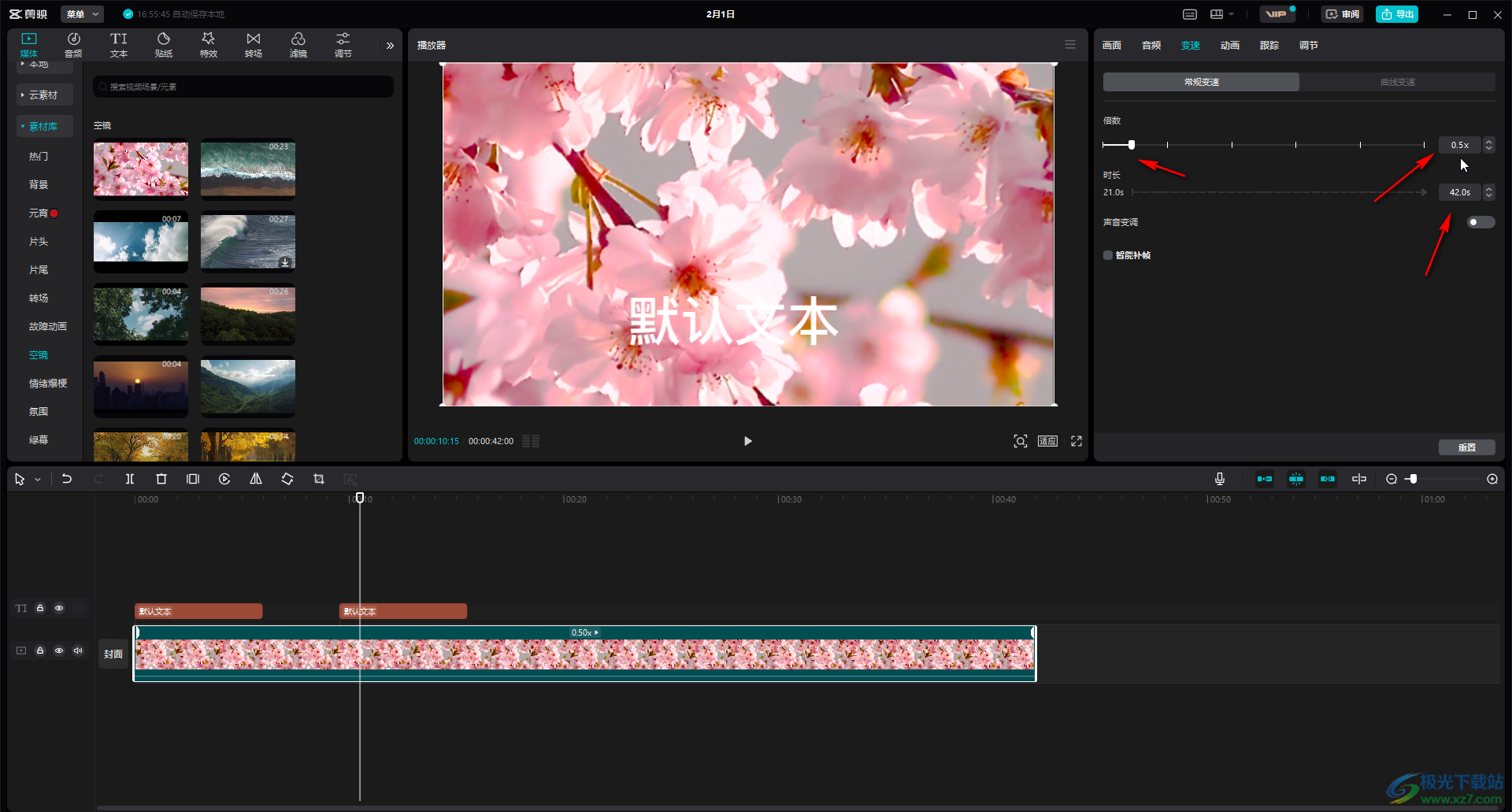Click the 倍数 speed slider handle
This screenshot has width=1512, height=812.
click(1132, 145)
